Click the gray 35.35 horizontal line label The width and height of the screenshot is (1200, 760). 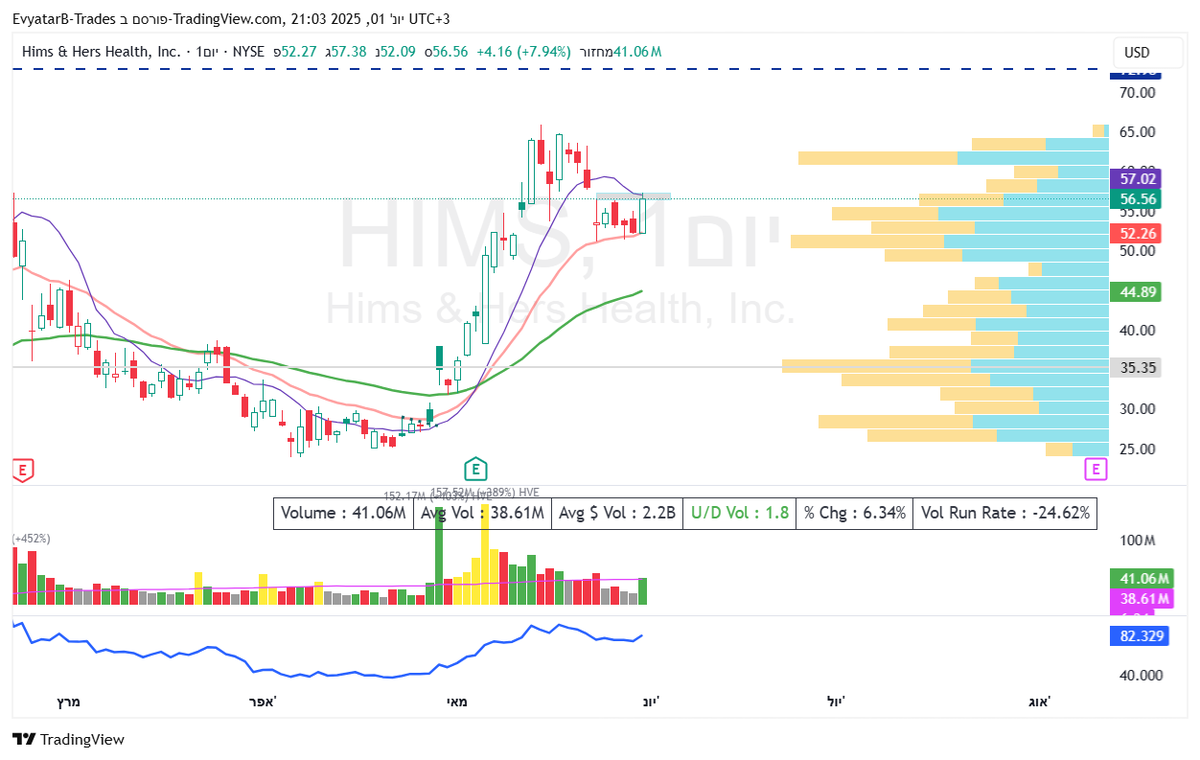[1138, 367]
